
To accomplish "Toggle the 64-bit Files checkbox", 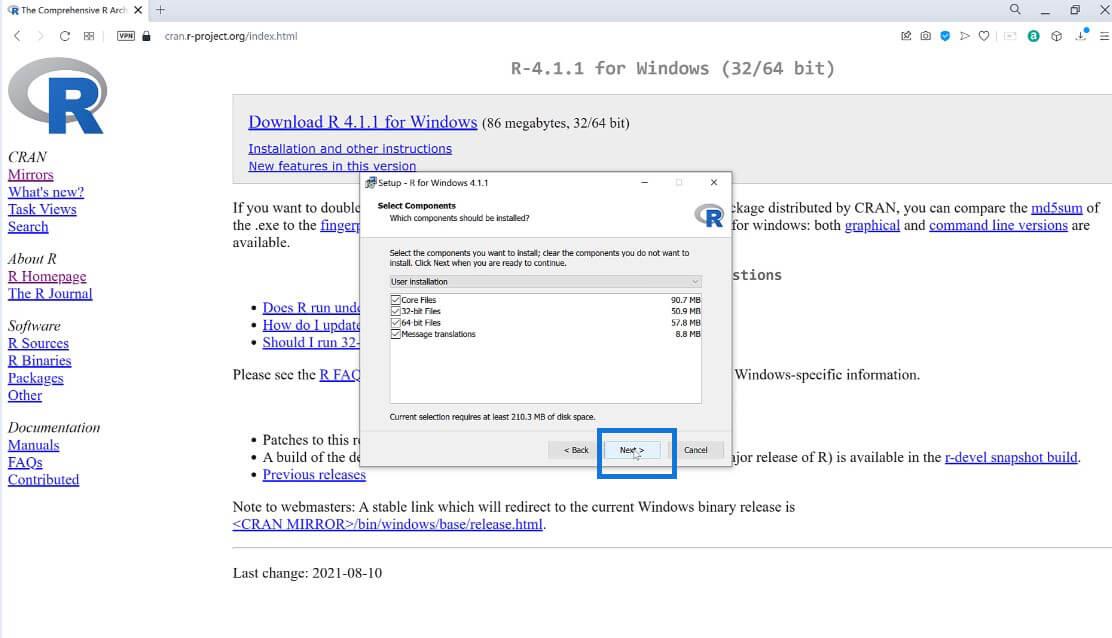I will click(396, 323).
